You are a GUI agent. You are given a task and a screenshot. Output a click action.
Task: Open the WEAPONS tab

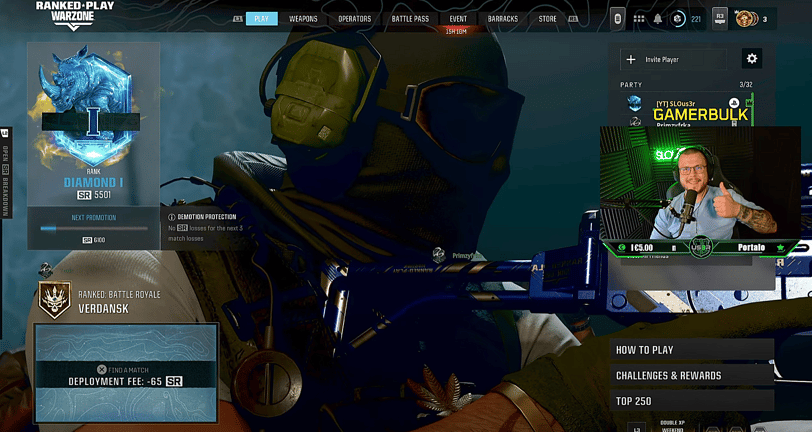(x=303, y=19)
